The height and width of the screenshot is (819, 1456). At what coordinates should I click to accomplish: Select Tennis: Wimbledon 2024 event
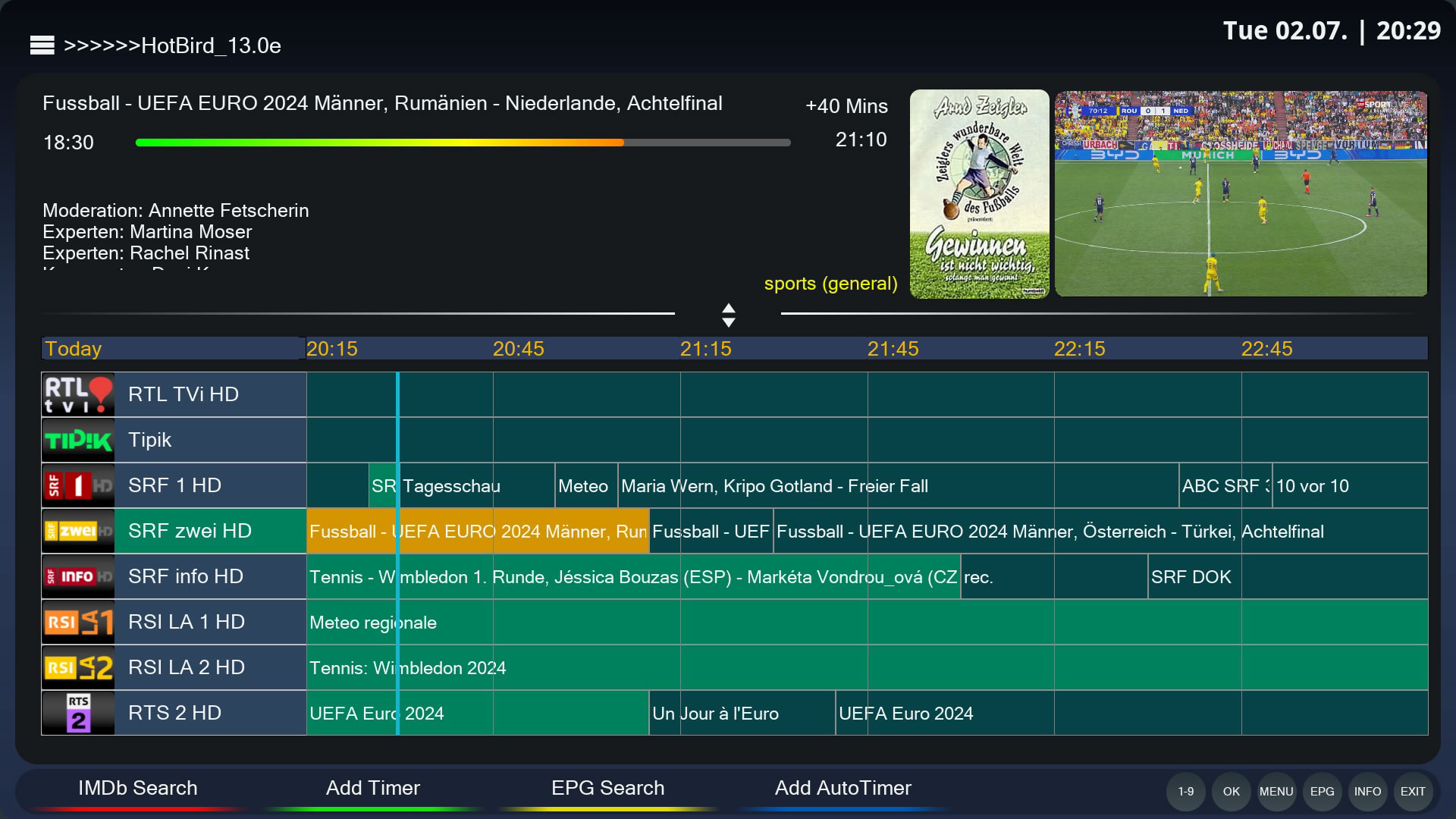pyautogui.click(x=868, y=668)
